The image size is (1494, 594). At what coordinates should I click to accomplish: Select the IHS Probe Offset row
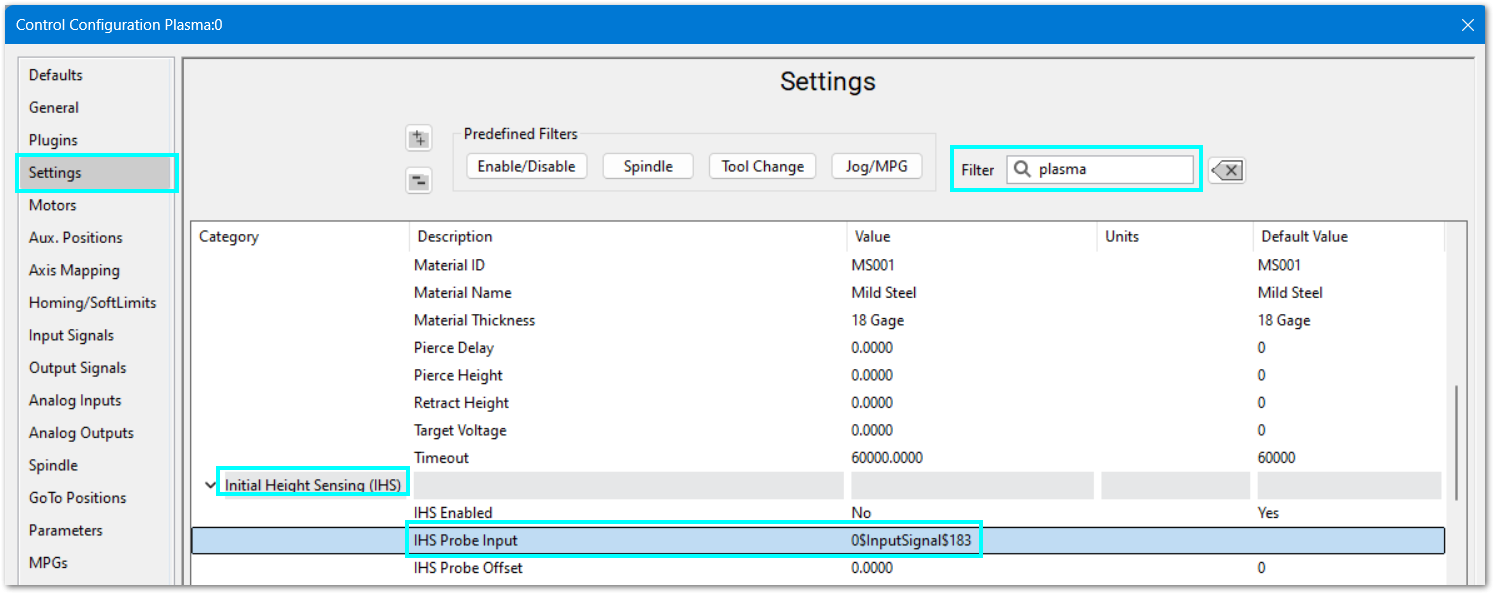click(818, 568)
